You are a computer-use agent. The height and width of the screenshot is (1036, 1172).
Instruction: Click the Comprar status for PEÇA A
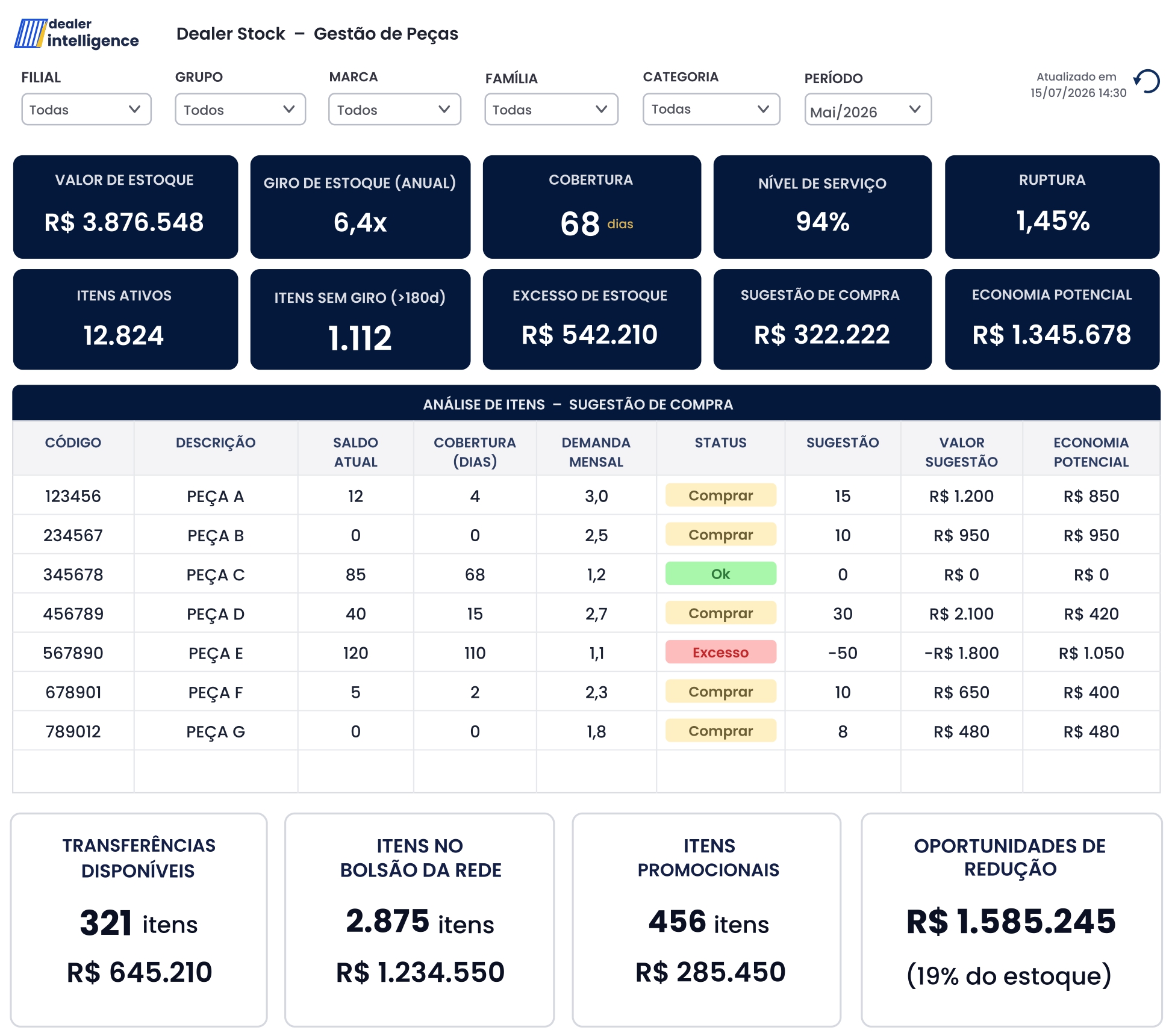click(720, 495)
